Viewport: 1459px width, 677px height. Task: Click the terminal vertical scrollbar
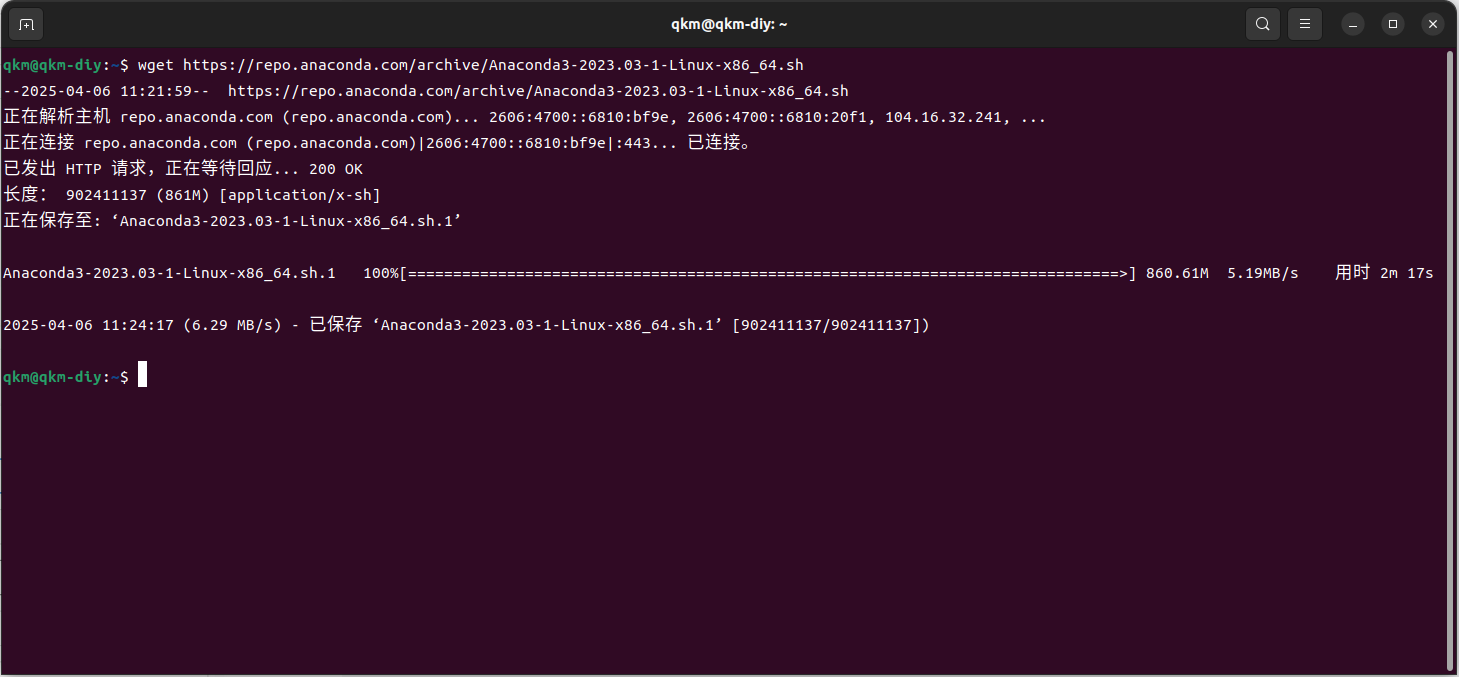[1450, 360]
